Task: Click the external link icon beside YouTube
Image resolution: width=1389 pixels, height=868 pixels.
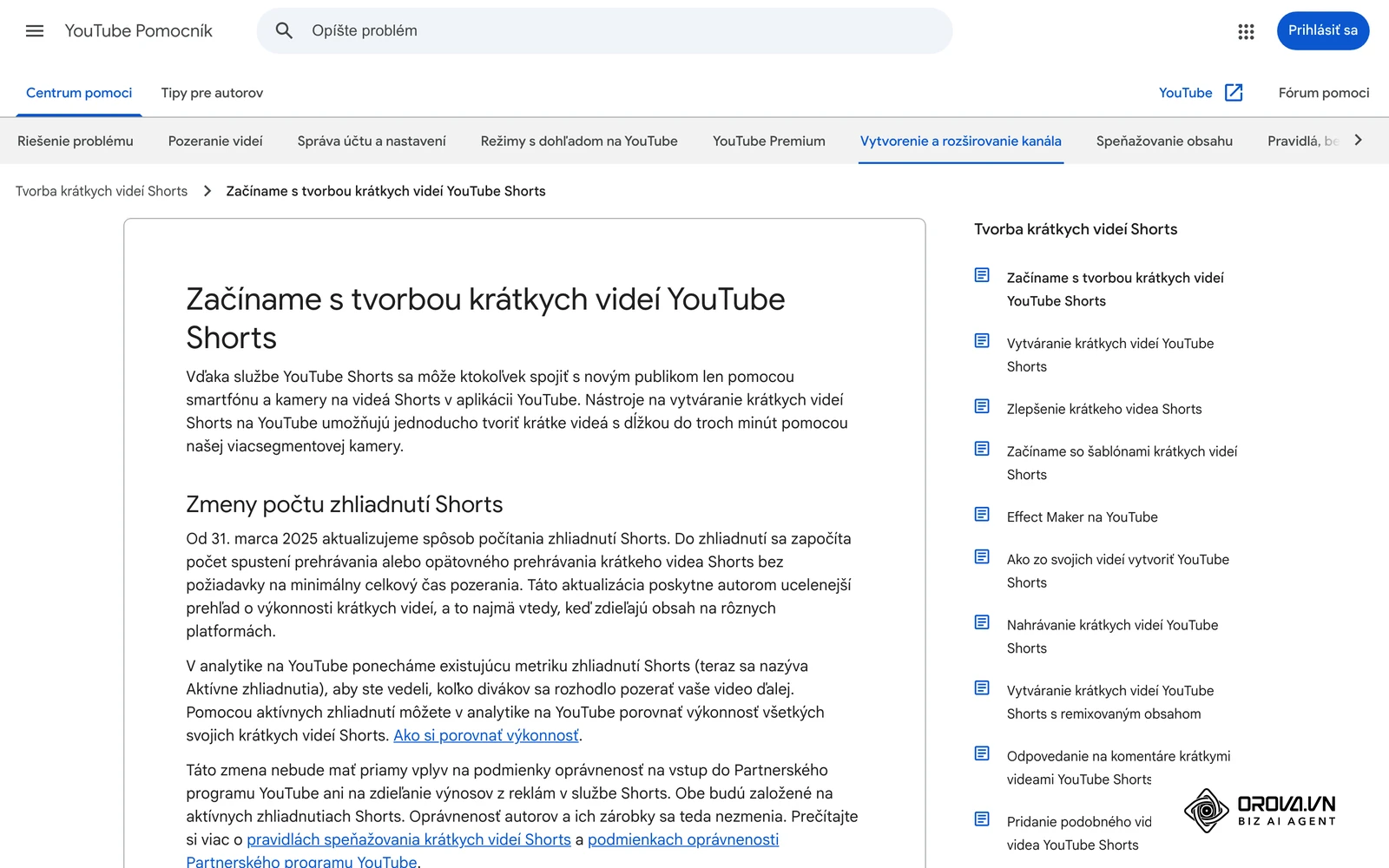Action: coord(1234,93)
